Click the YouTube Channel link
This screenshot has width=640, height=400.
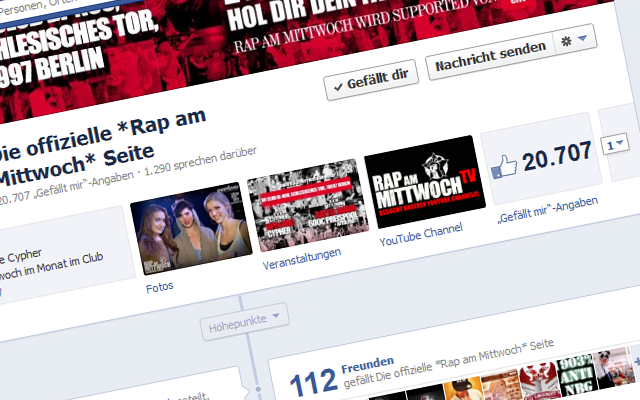coord(421,234)
